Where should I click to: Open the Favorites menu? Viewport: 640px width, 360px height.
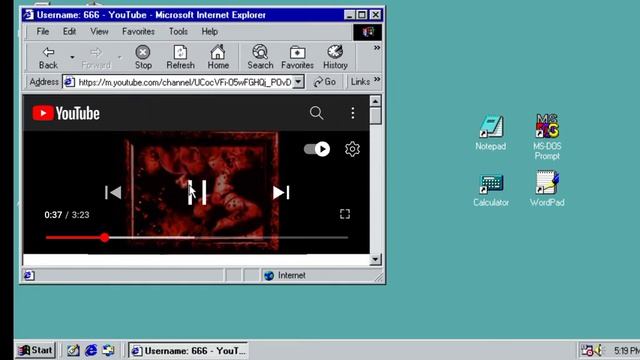pos(138,31)
